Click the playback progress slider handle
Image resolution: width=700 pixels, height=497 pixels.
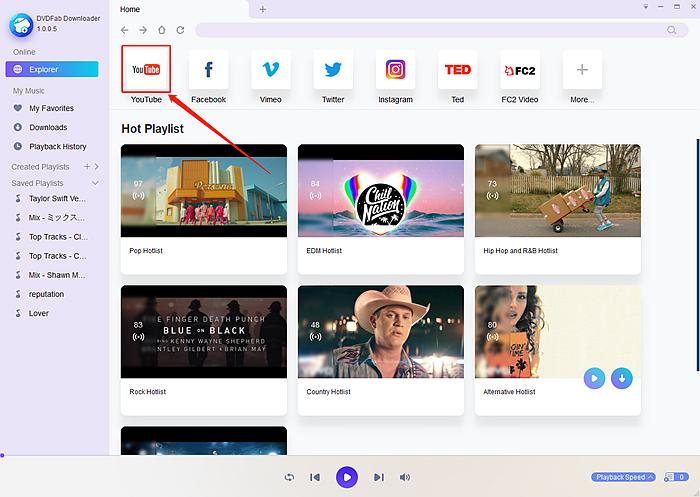point(2,455)
